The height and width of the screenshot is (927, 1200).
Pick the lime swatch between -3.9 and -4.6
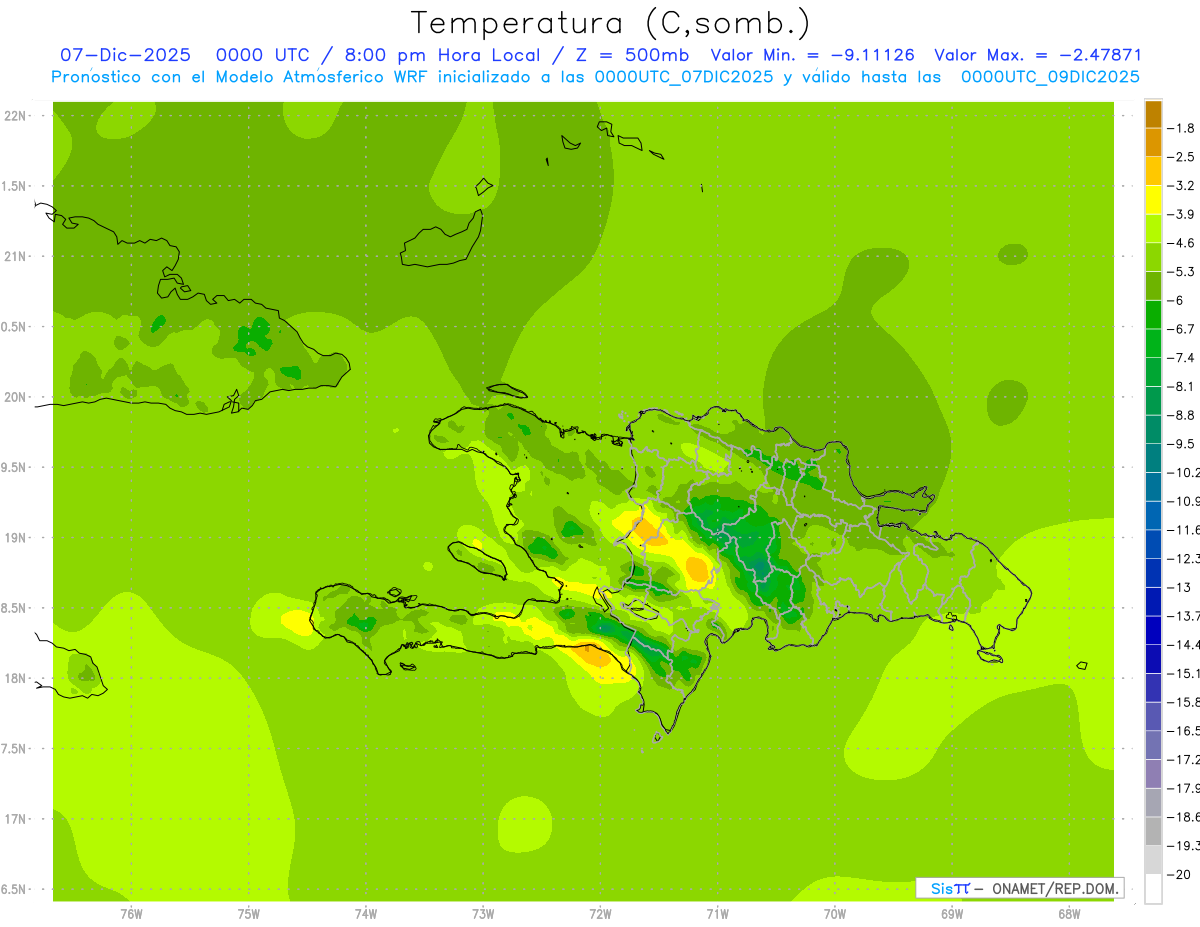[x=1153, y=229]
